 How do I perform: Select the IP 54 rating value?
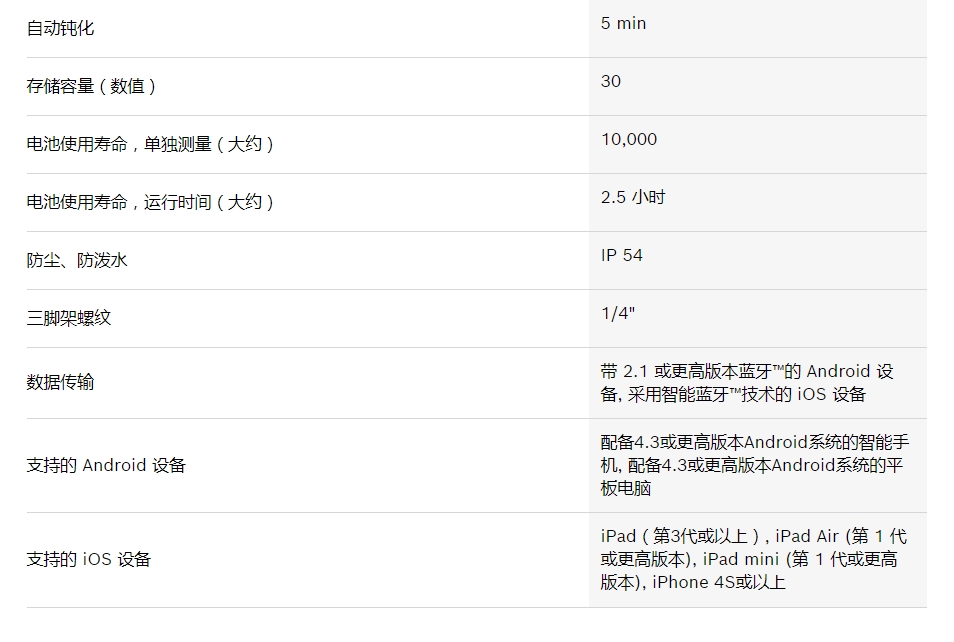coord(622,255)
